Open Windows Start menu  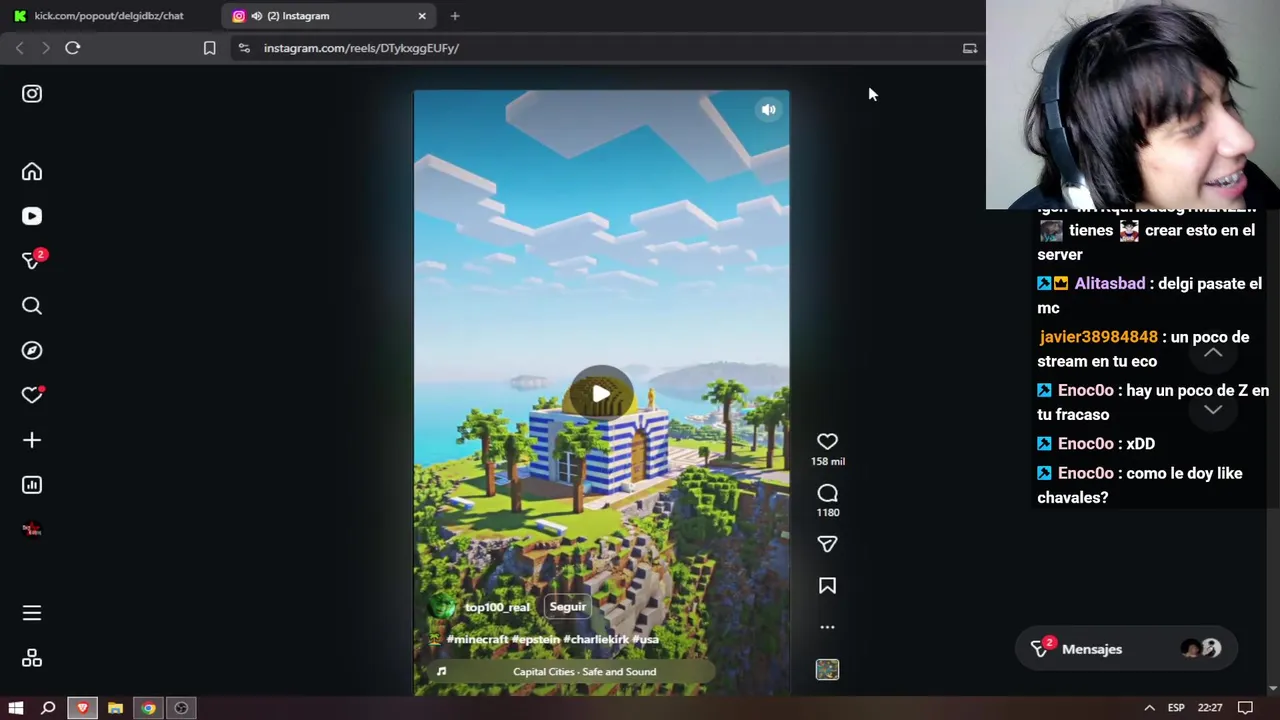[x=16, y=708]
